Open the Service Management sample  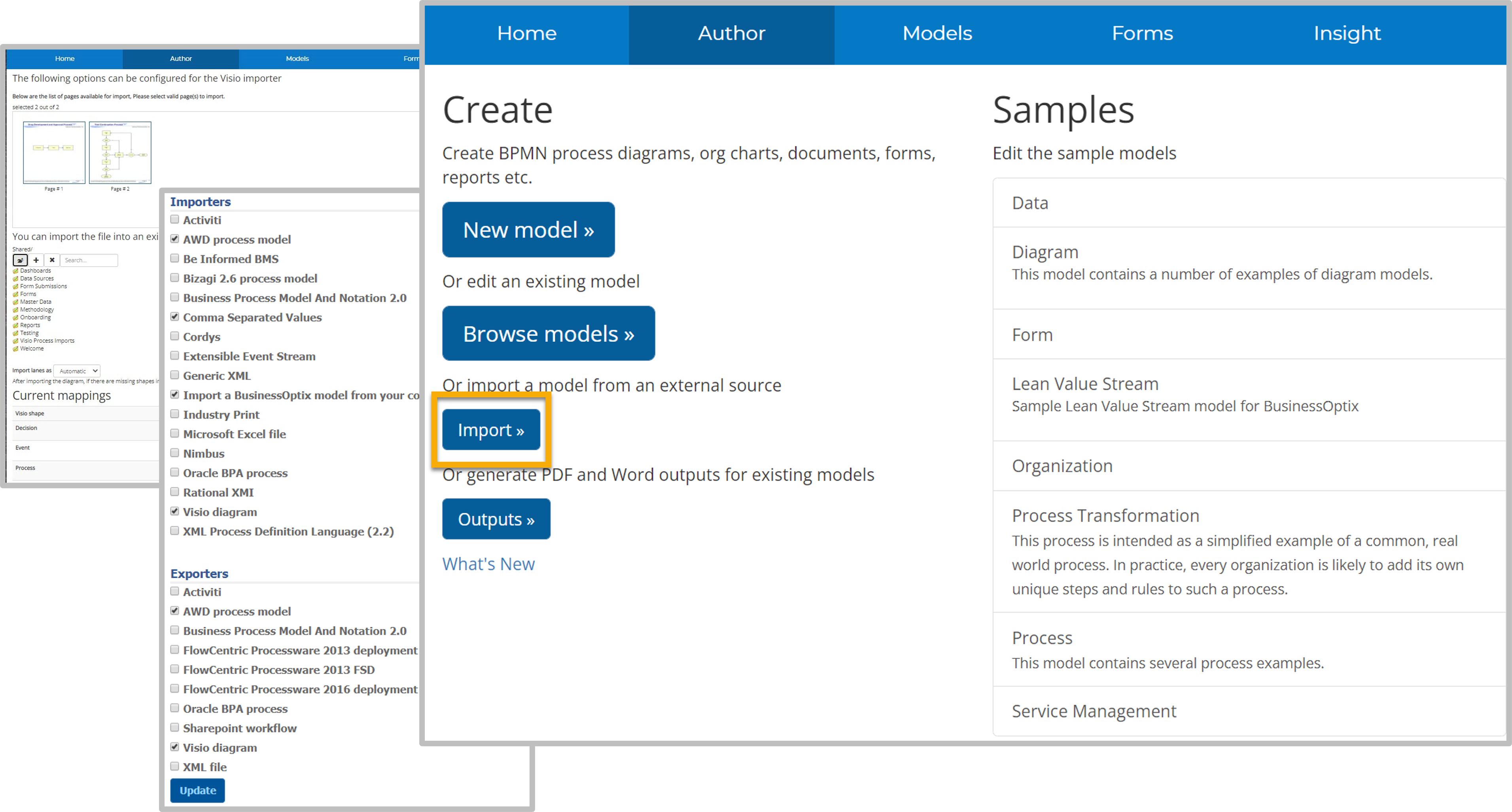tap(1249, 711)
